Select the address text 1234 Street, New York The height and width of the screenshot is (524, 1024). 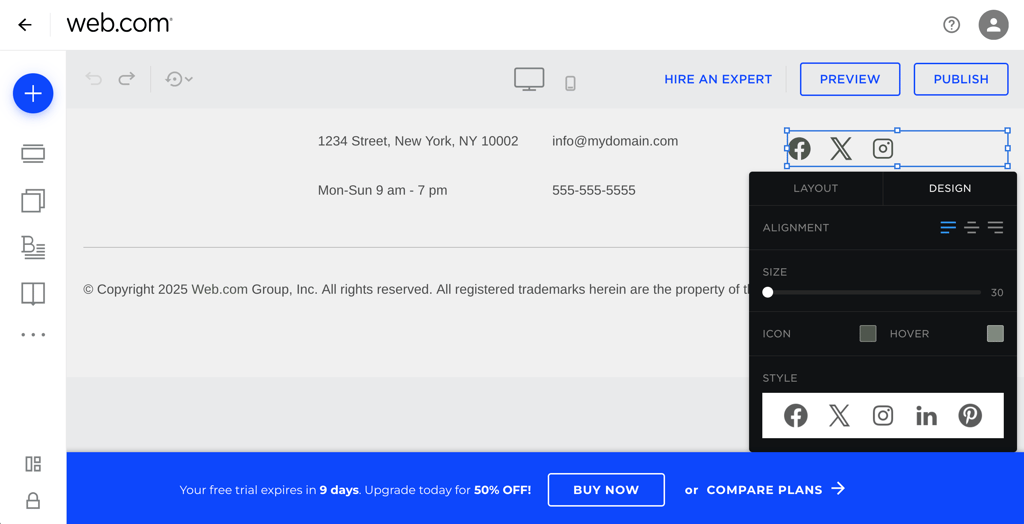click(x=418, y=141)
